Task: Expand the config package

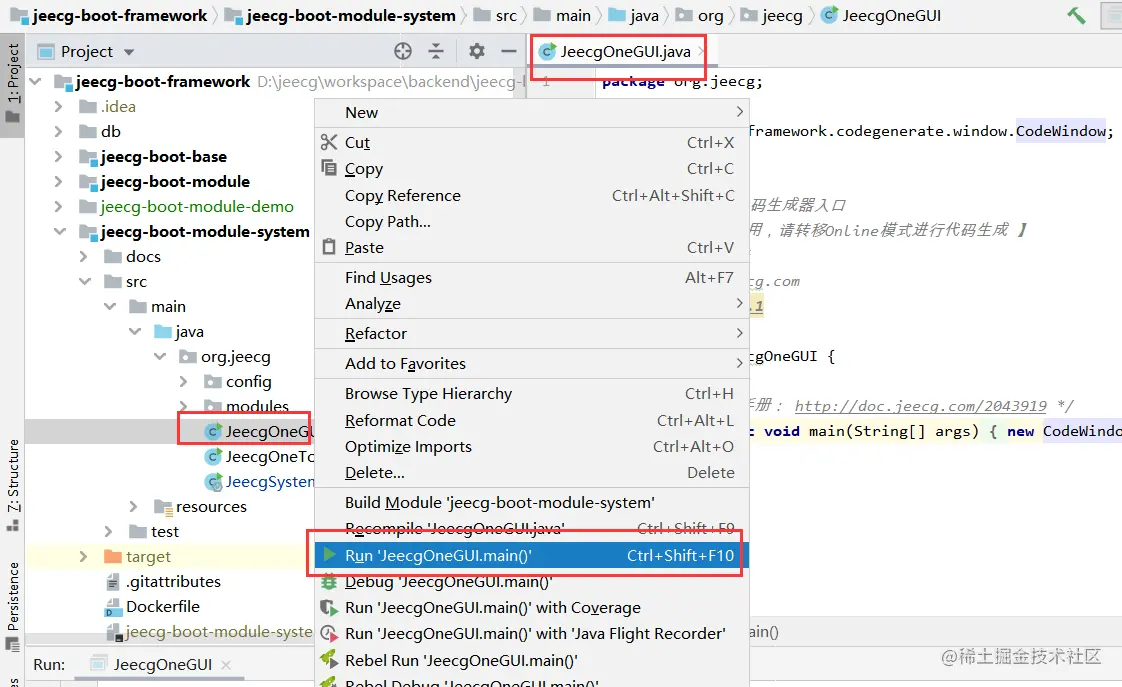Action: point(183,381)
